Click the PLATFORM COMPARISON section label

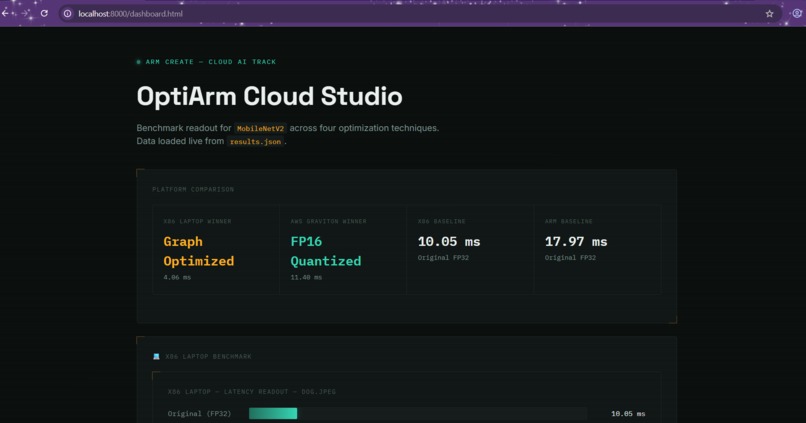point(193,190)
